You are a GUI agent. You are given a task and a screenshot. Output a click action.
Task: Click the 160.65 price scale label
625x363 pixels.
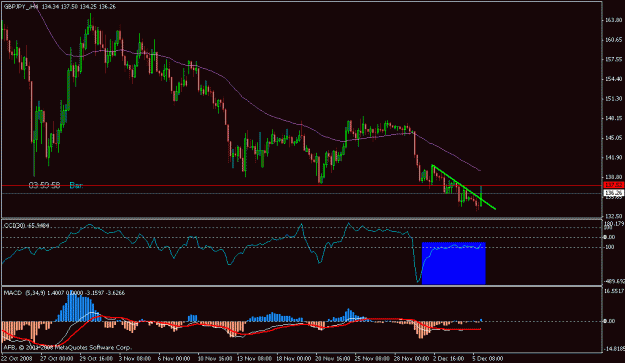tap(613, 39)
